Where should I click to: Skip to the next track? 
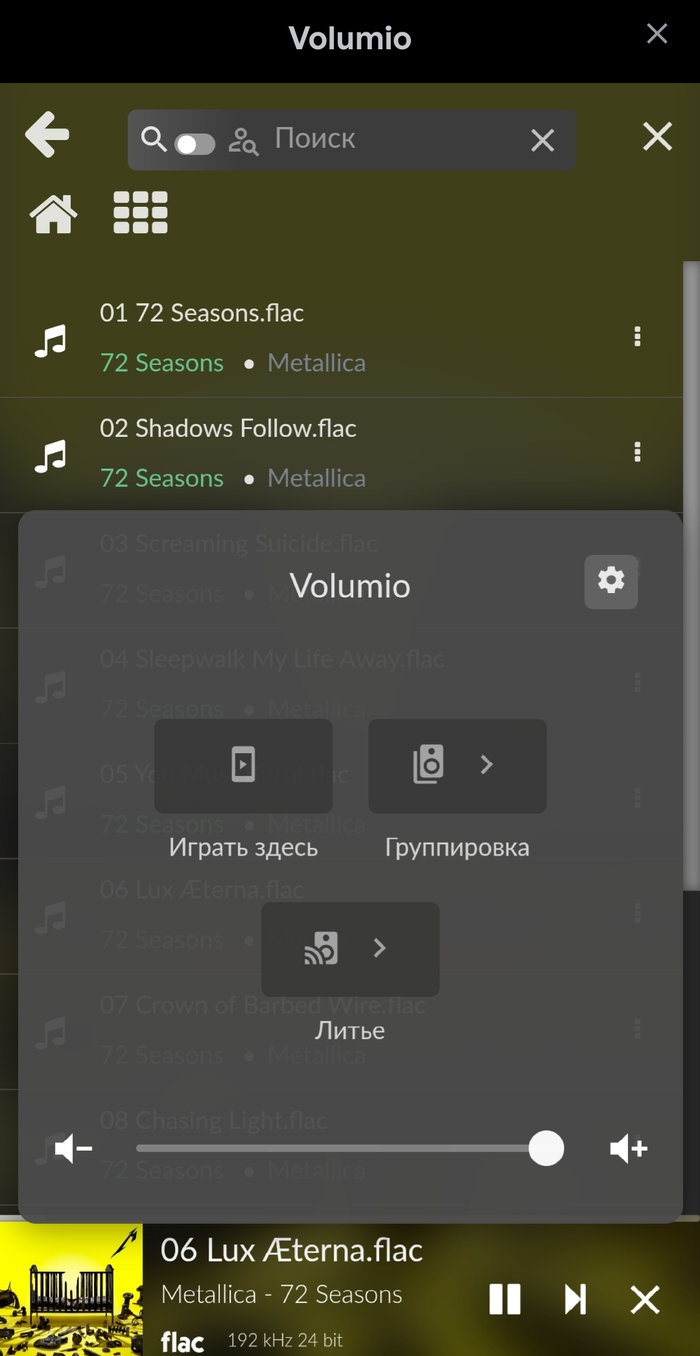(x=575, y=1299)
